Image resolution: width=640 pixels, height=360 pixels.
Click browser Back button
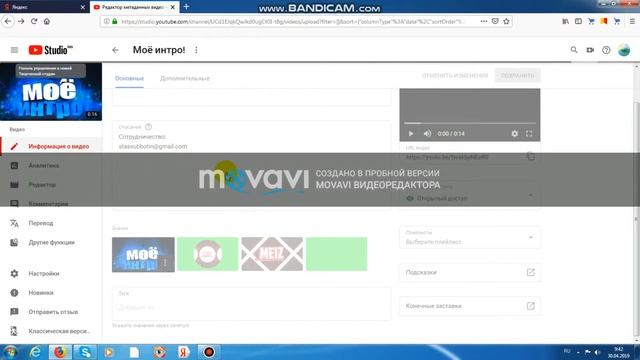[8, 21]
